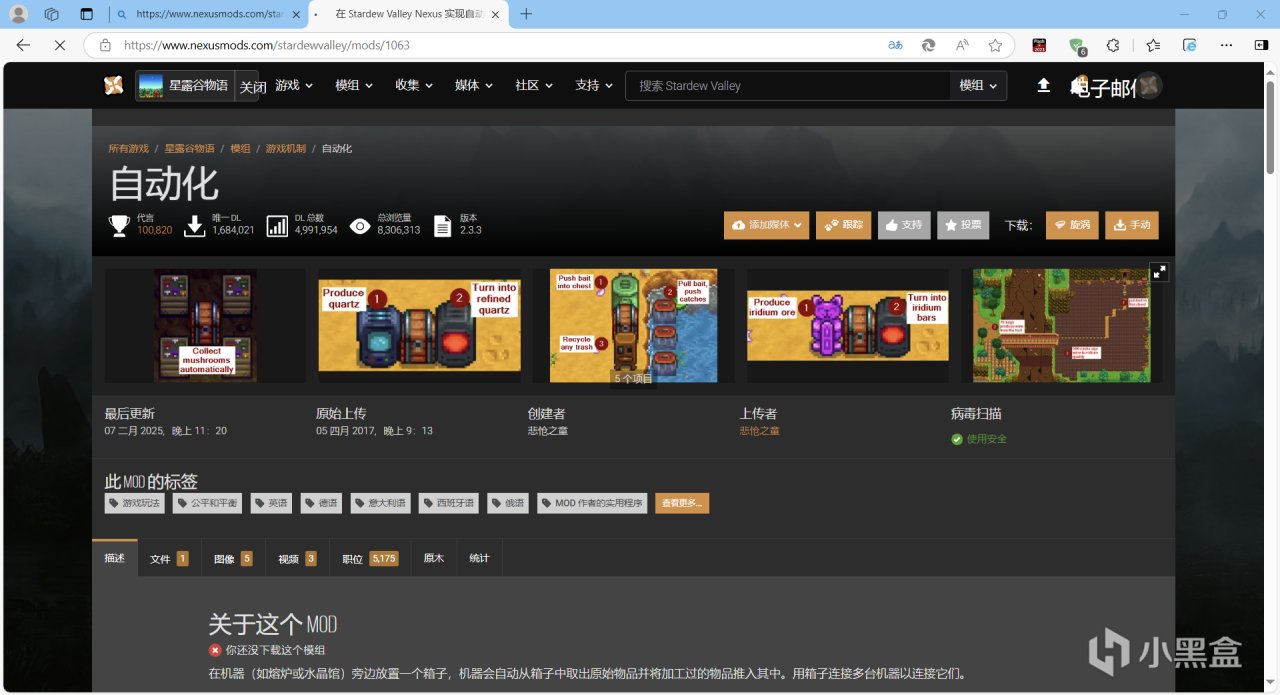Download using the 手动 button
The image size is (1280, 695).
tap(1132, 225)
